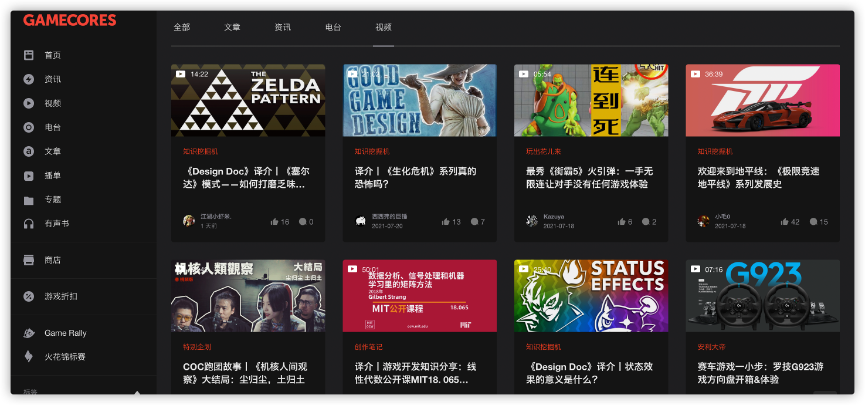866x406 pixels.
Task: Switch to the 资讯 tab at top
Action: click(x=283, y=27)
